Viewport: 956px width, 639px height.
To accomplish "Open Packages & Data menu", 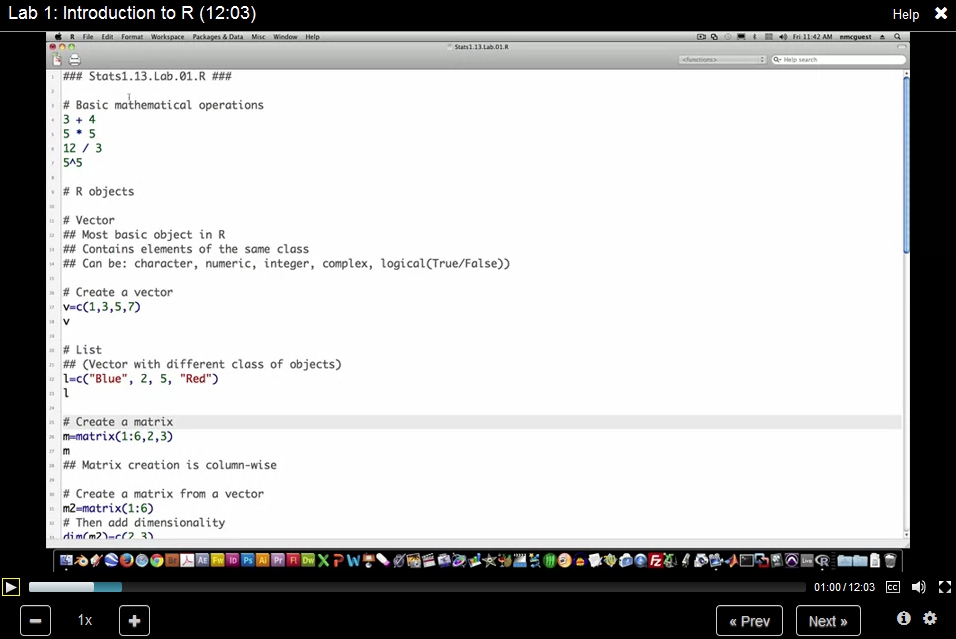I will pos(217,37).
